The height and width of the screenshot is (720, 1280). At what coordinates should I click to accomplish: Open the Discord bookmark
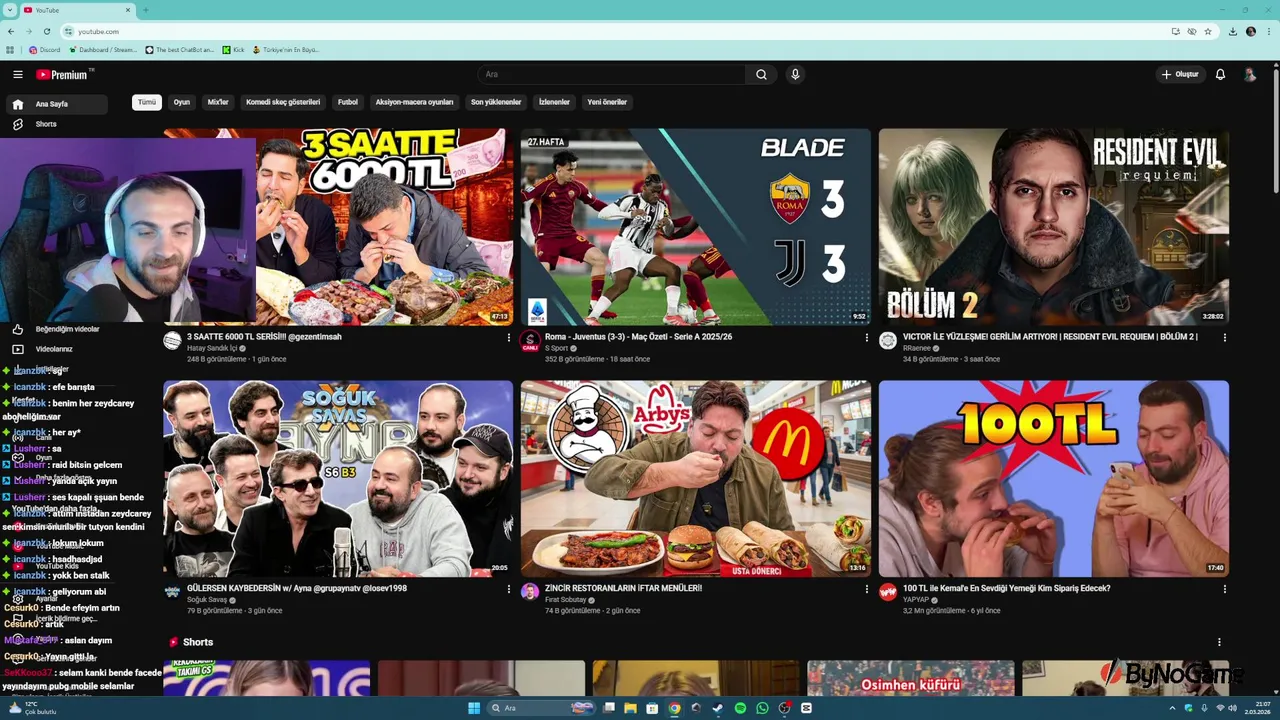point(45,50)
